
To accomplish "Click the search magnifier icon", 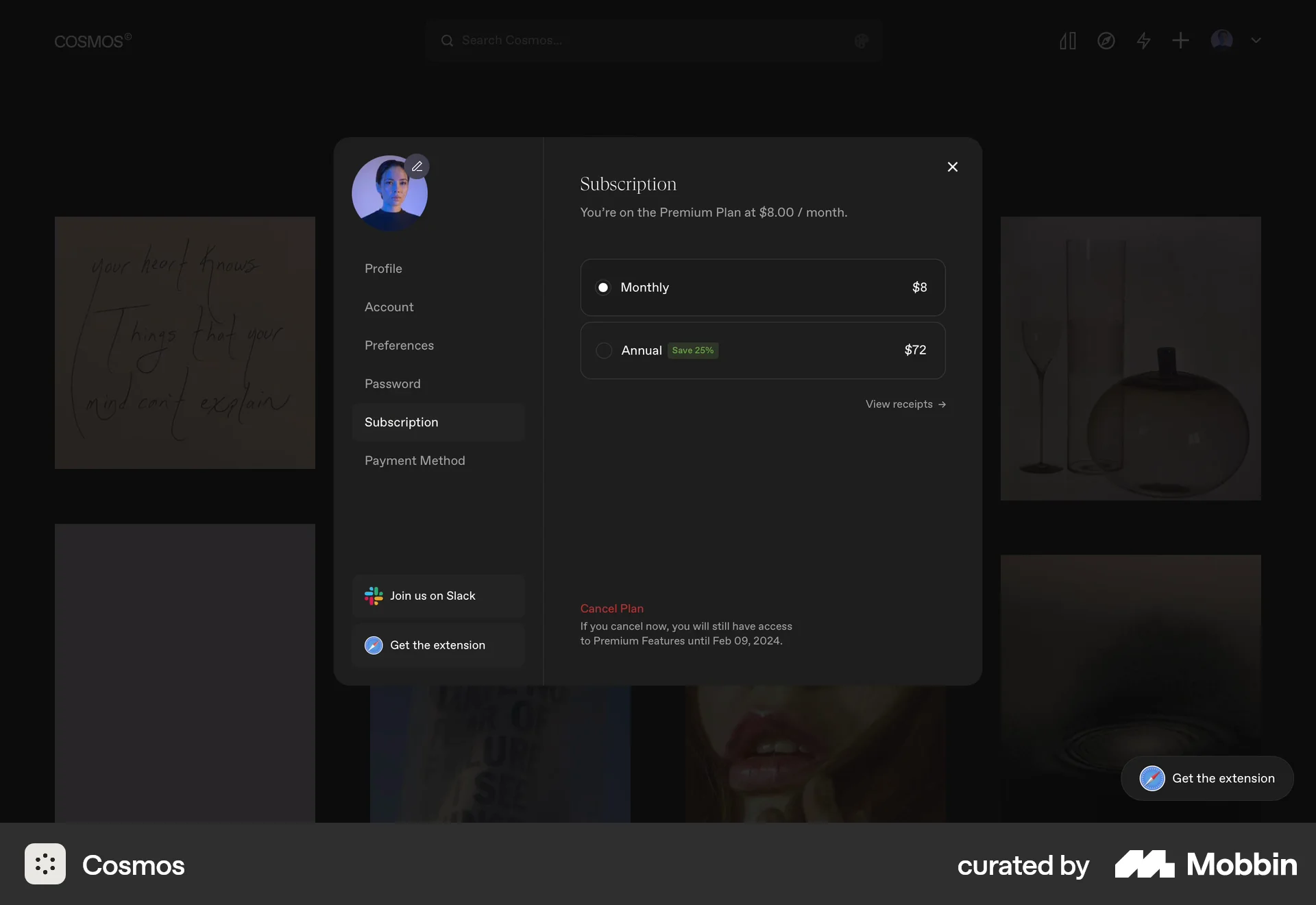I will click(x=448, y=40).
